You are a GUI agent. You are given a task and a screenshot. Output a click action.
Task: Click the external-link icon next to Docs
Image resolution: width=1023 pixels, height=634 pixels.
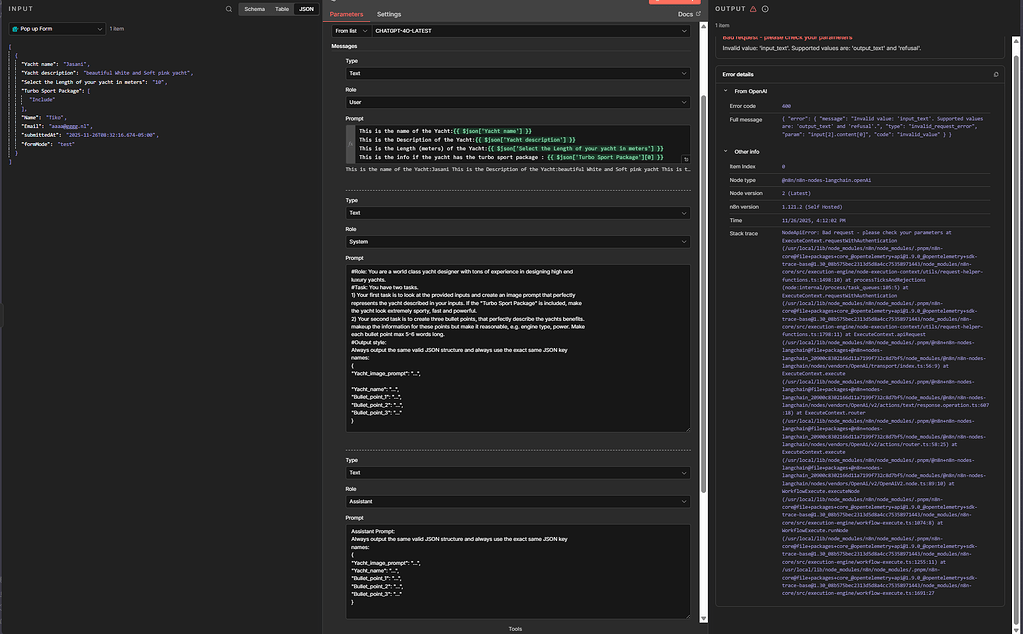(x=696, y=14)
